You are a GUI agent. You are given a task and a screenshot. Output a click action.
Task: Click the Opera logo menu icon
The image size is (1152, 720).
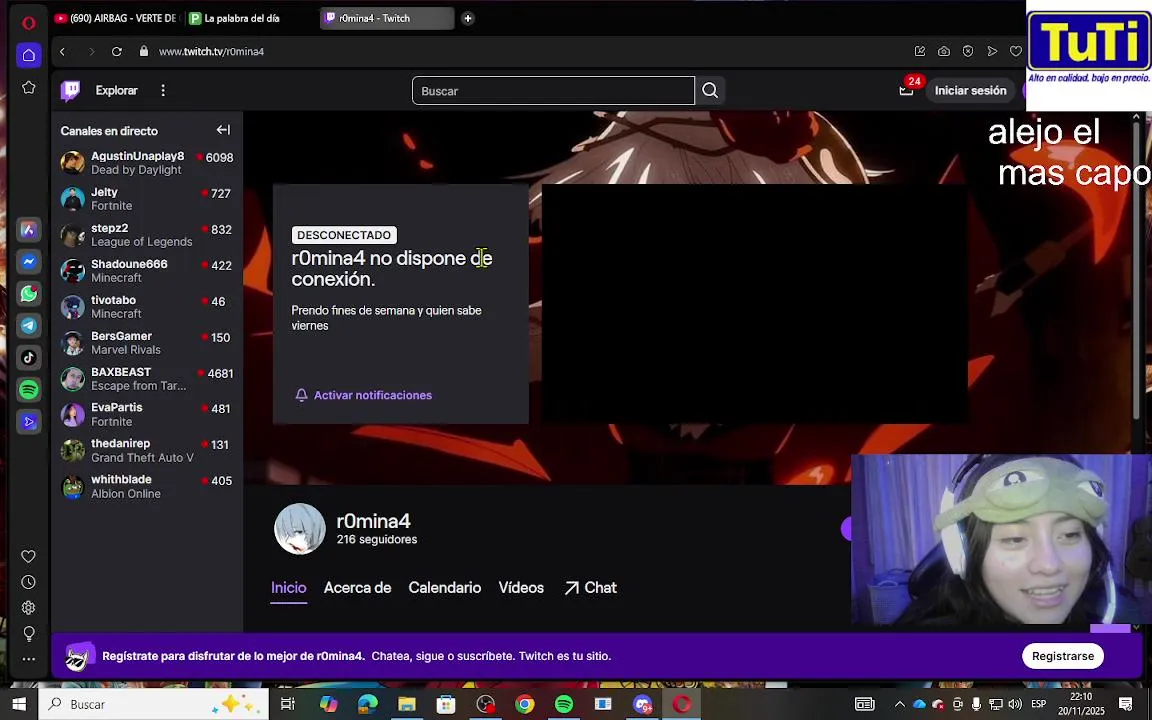[29, 24]
